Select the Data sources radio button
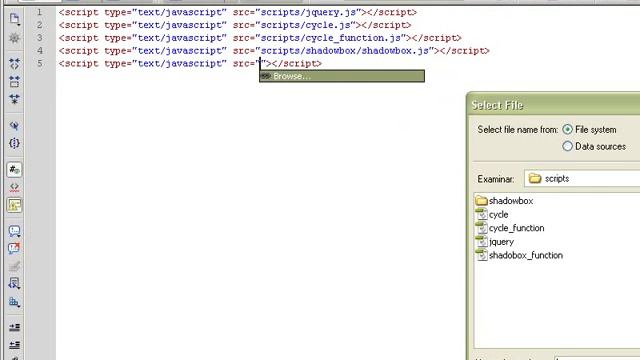This screenshot has height=360, width=640. [x=567, y=146]
